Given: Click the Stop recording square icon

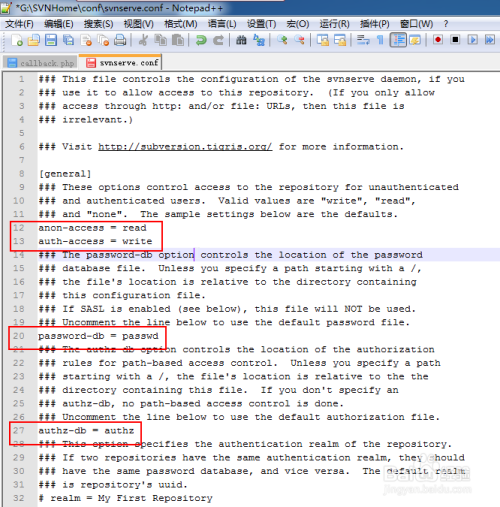Looking at the screenshot, I should coord(455,40).
